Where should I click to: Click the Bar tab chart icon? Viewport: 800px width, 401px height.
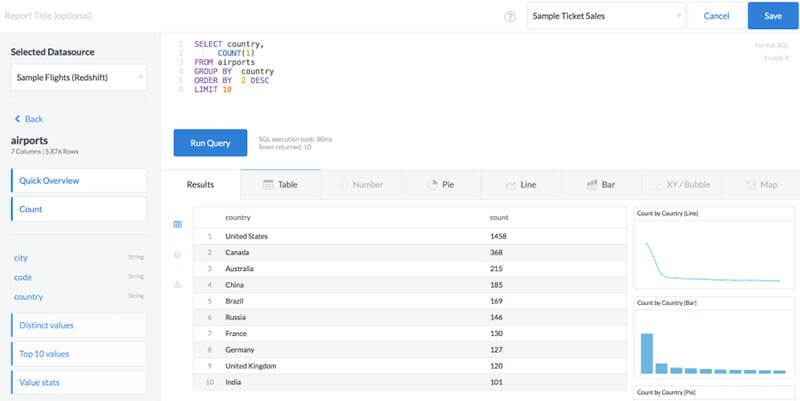tap(592, 185)
